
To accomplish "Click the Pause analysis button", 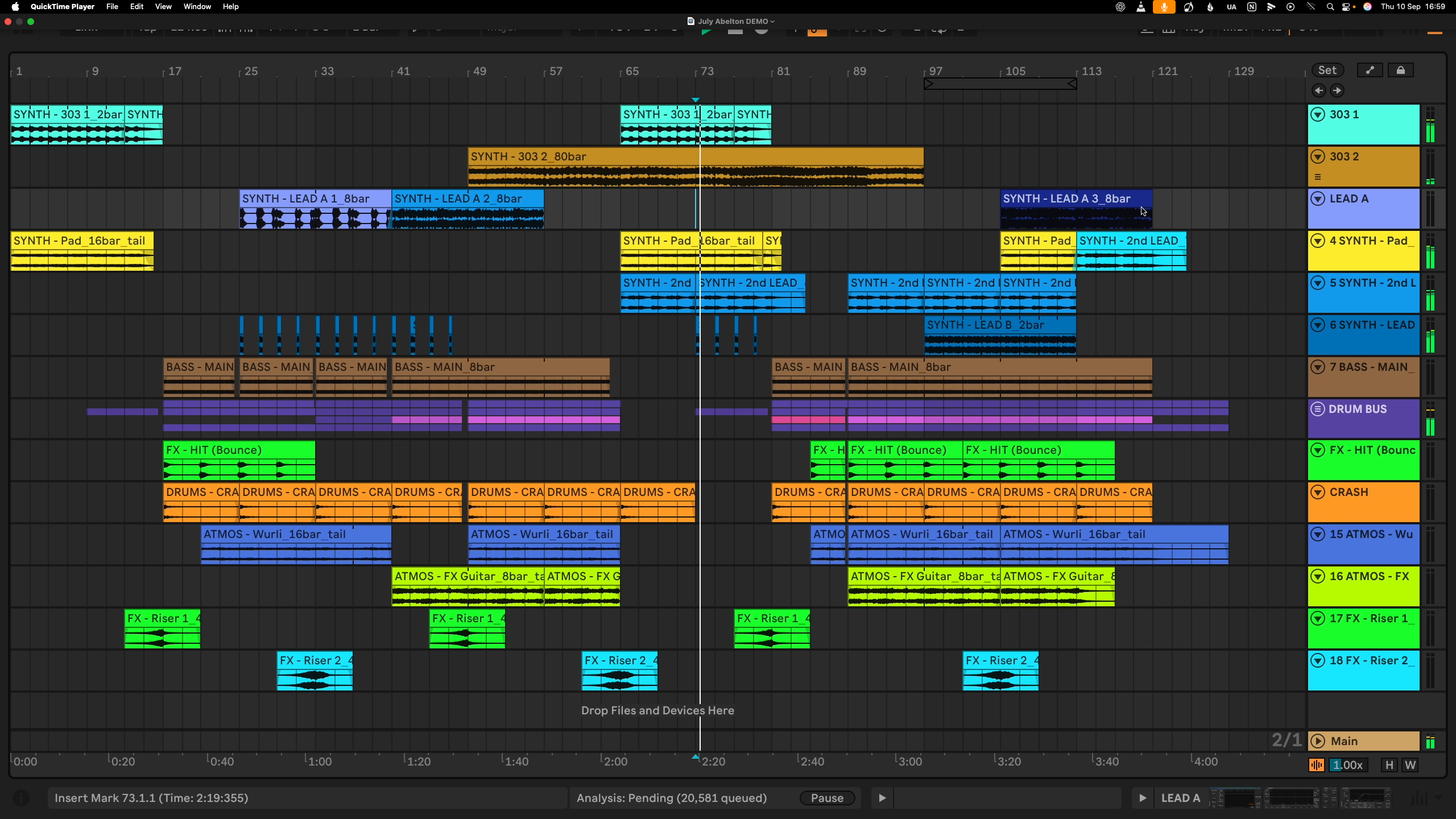I will (x=828, y=798).
